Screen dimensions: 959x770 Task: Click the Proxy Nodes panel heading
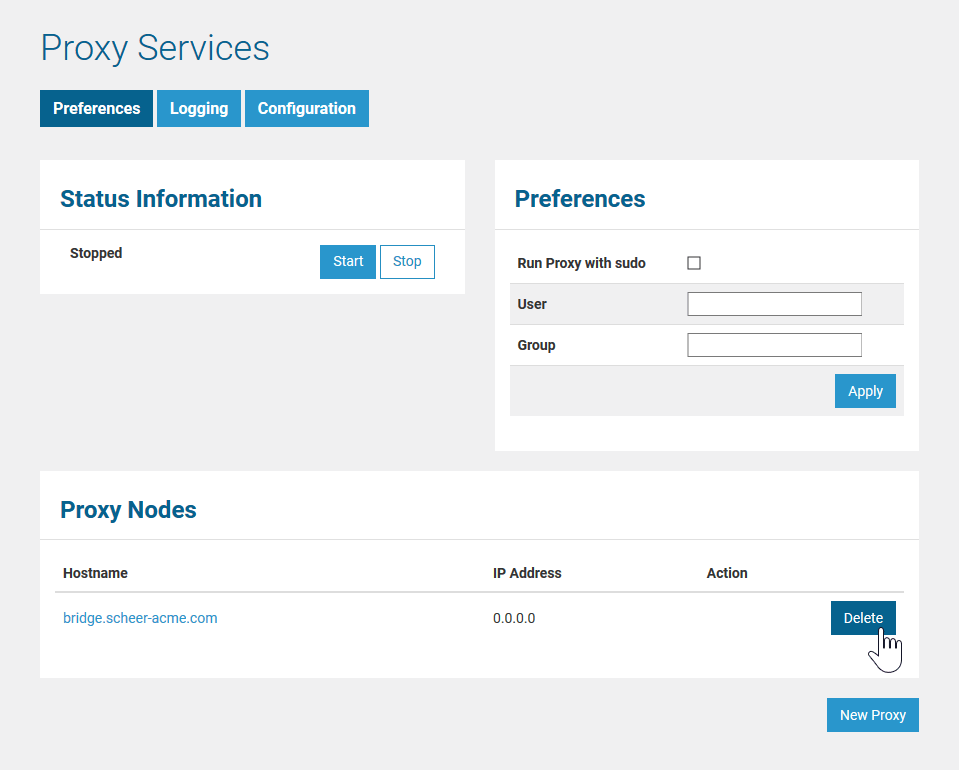click(128, 510)
